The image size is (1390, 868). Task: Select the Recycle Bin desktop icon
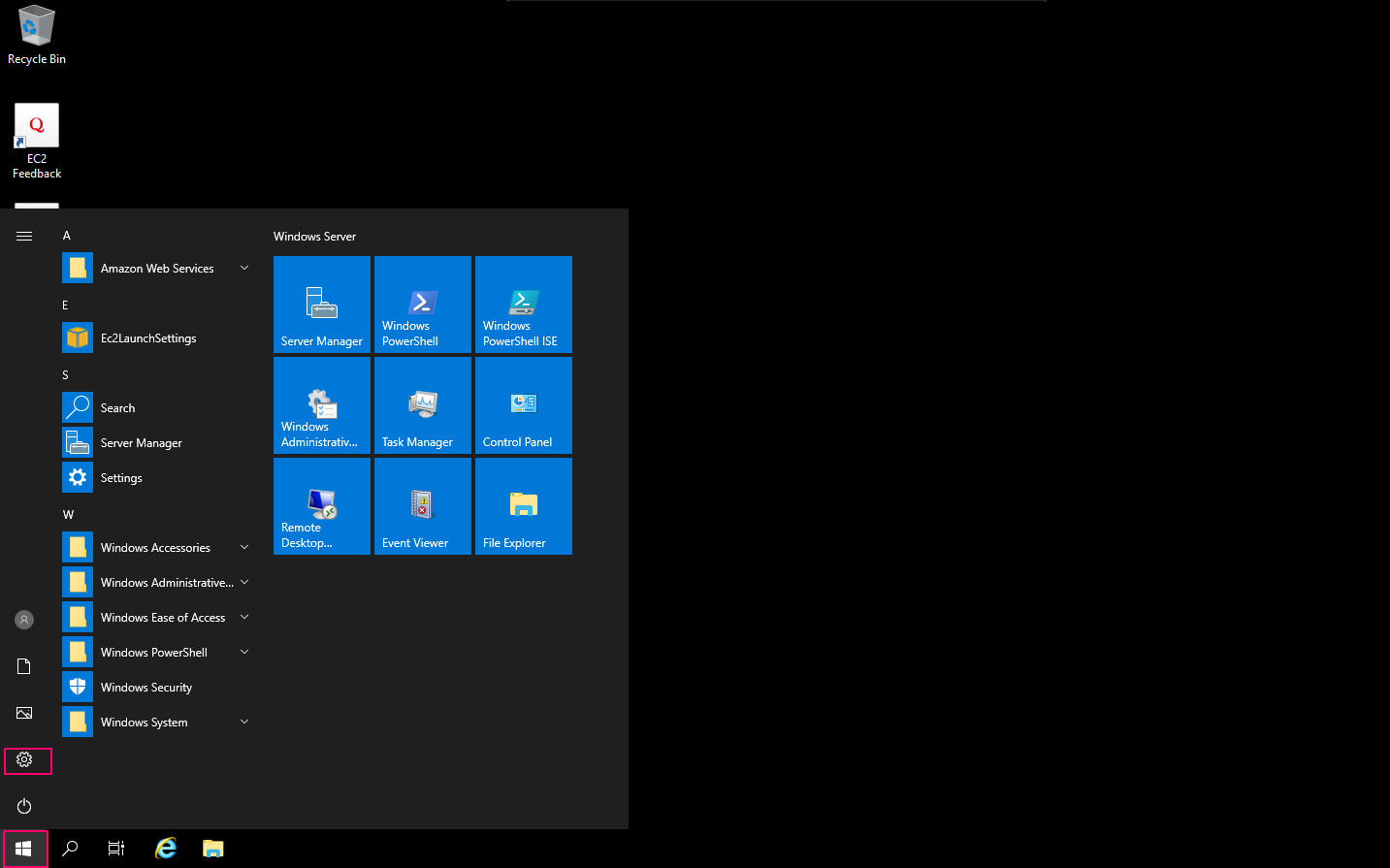(37, 35)
